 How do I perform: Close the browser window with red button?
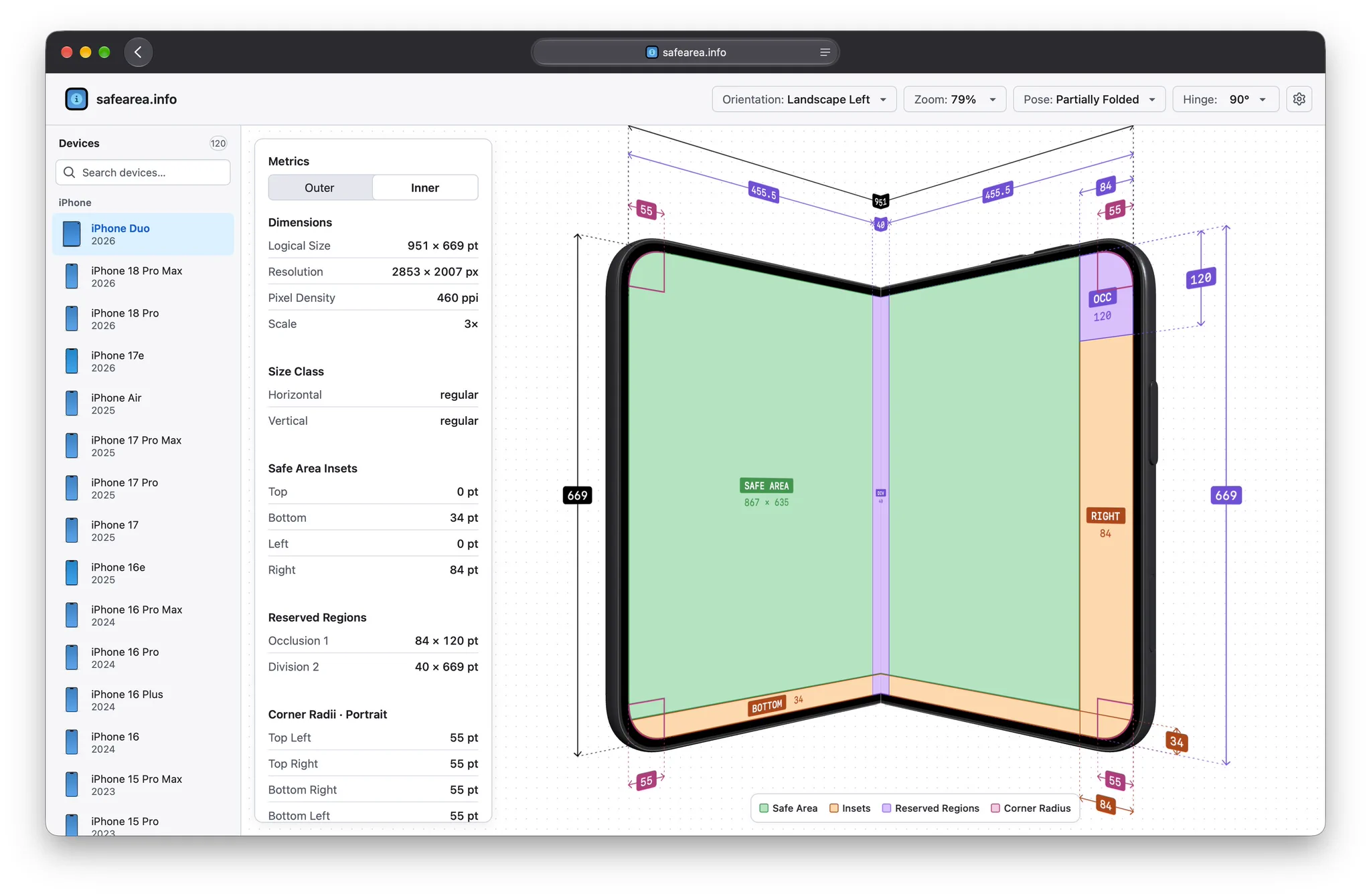(66, 52)
